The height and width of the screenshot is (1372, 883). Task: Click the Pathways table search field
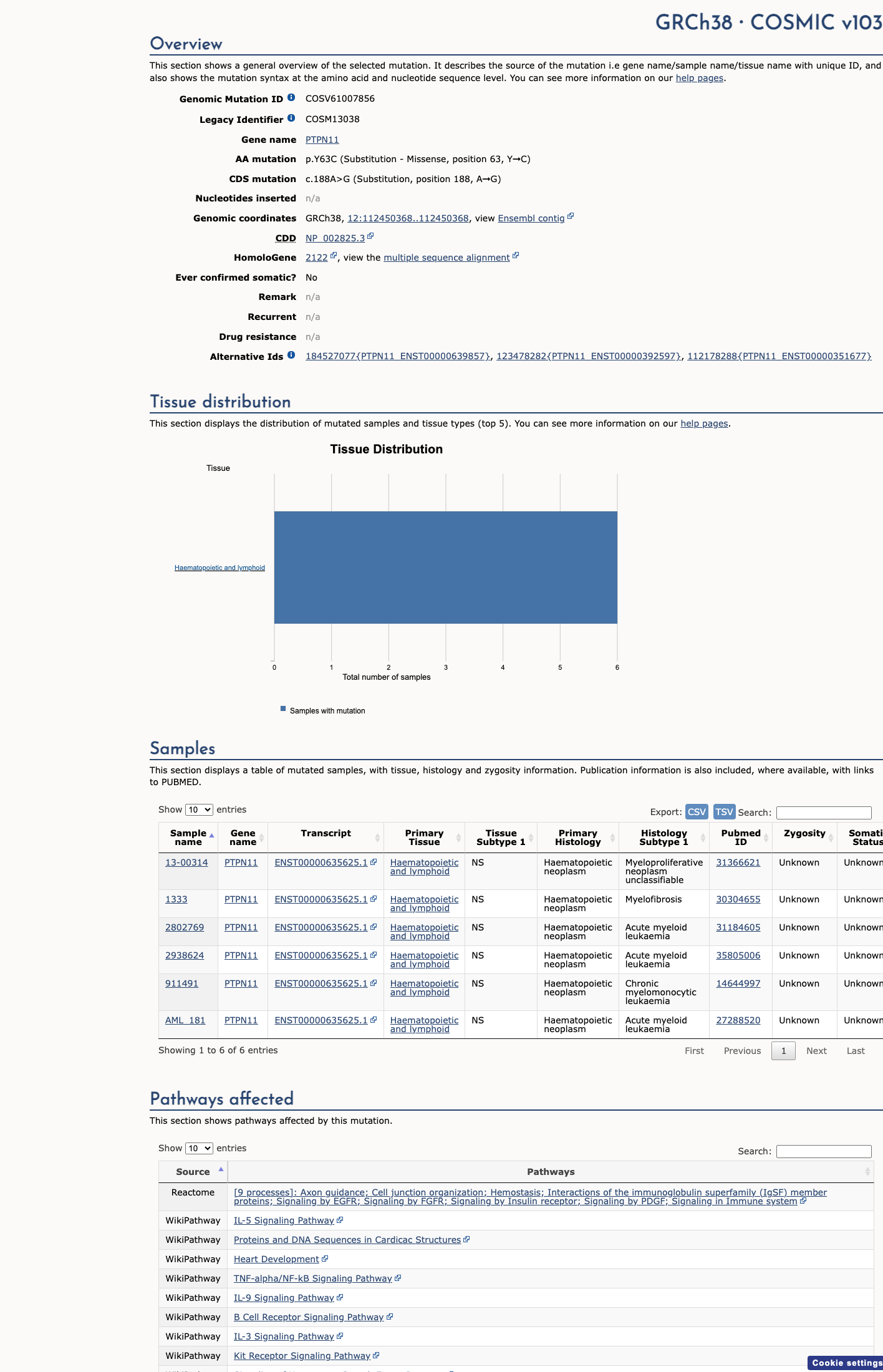coord(824,1151)
